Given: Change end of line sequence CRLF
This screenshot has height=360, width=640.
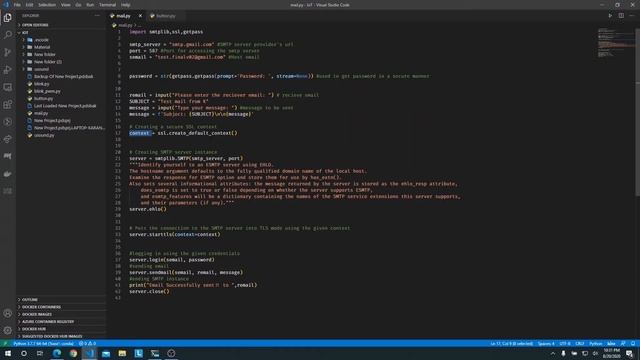Looking at the screenshot, I should point(580,344).
